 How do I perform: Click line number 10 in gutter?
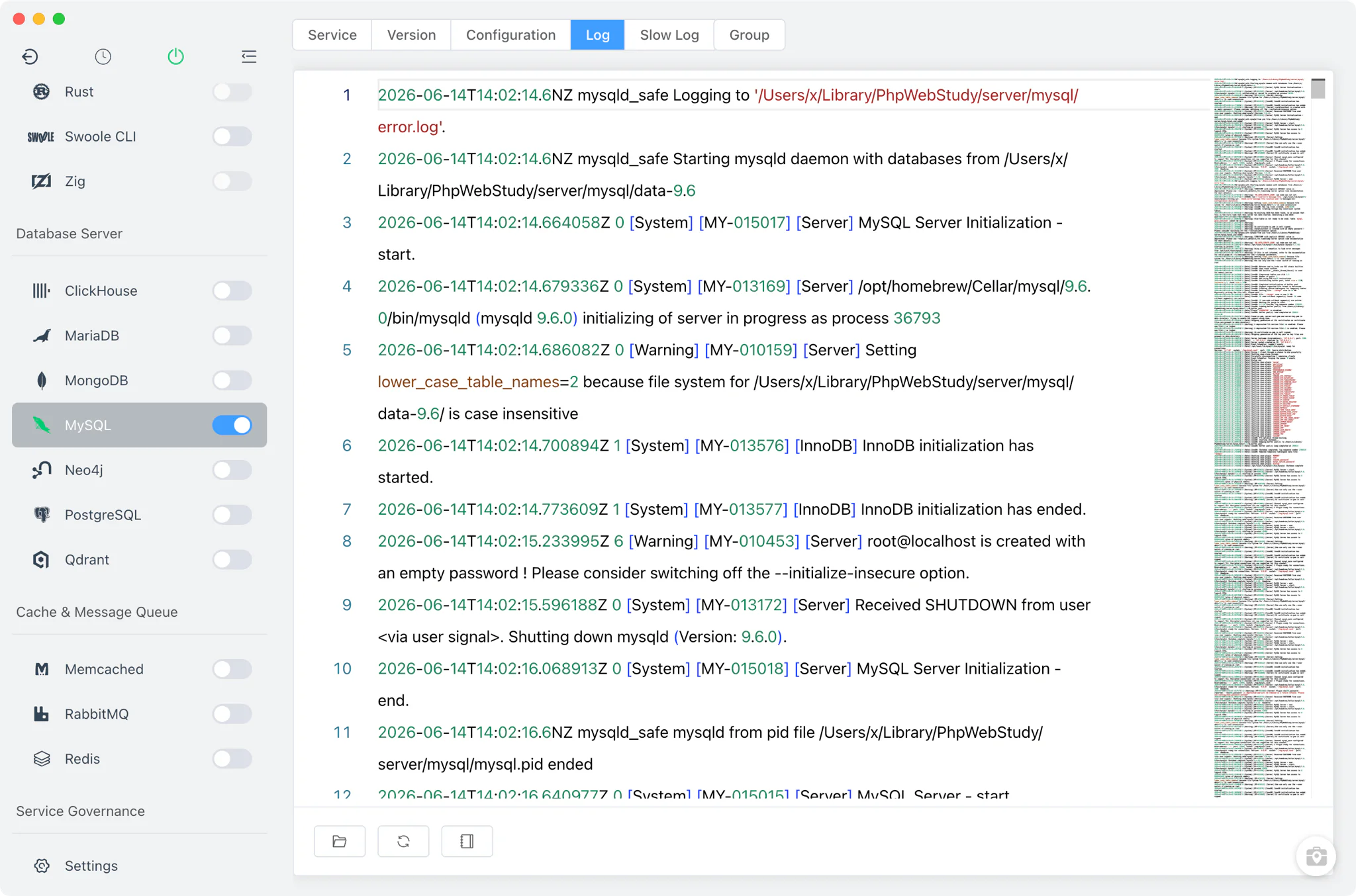coord(342,668)
